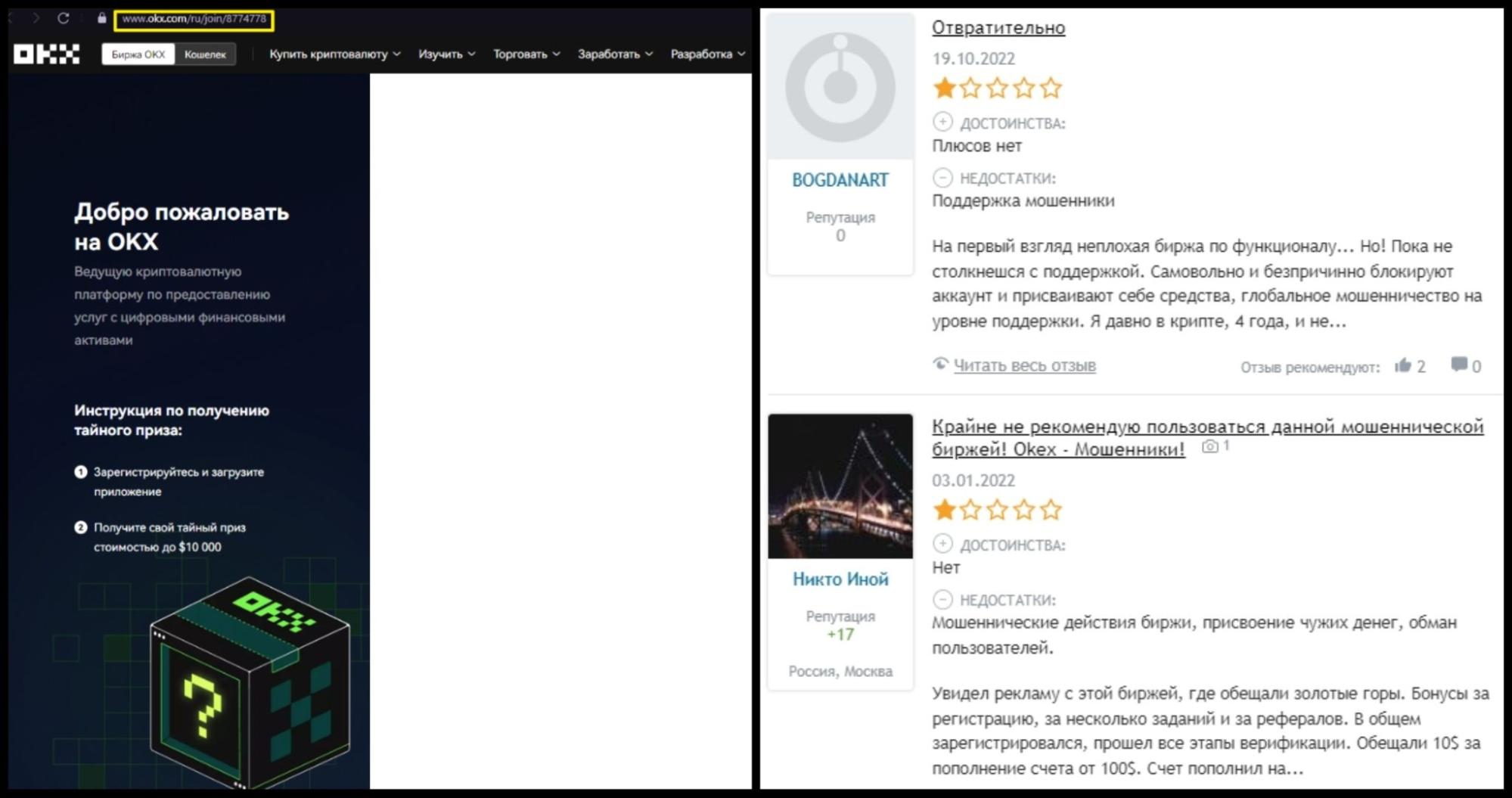Open the Крайне не рекомендую review title link
Image resolution: width=1512 pixels, height=798 pixels.
coord(1207,438)
